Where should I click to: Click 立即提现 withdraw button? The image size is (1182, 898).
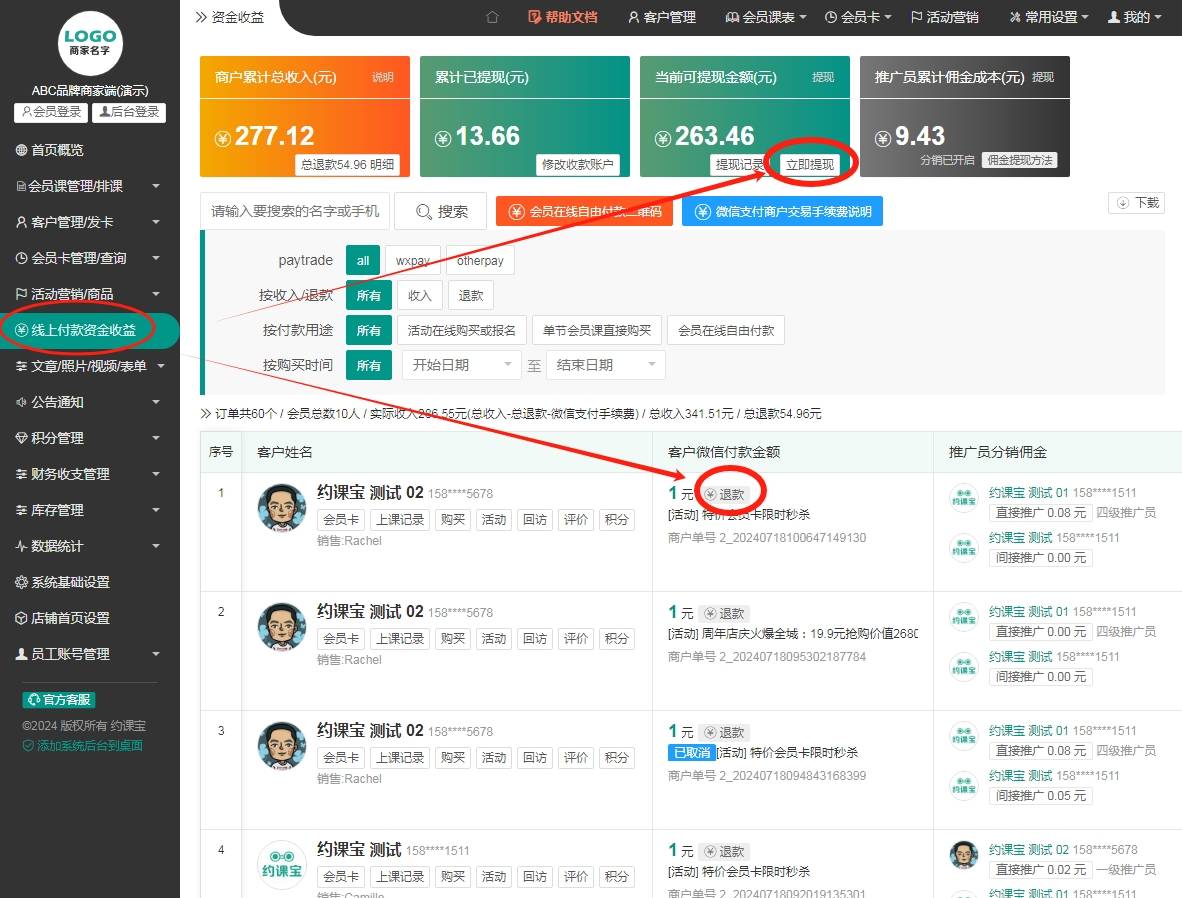(810, 164)
